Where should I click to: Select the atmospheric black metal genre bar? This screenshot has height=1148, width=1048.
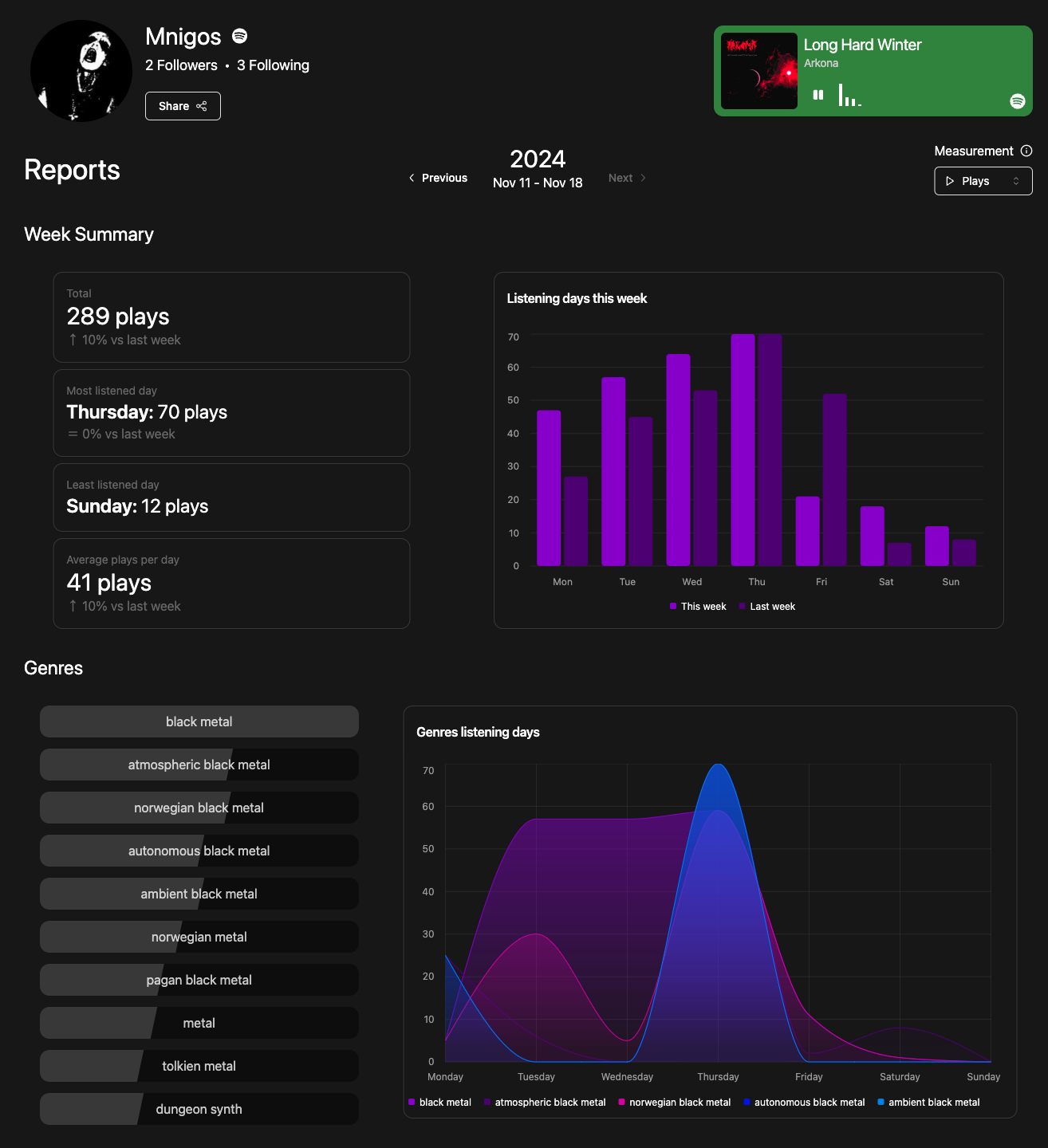pyautogui.click(x=199, y=765)
